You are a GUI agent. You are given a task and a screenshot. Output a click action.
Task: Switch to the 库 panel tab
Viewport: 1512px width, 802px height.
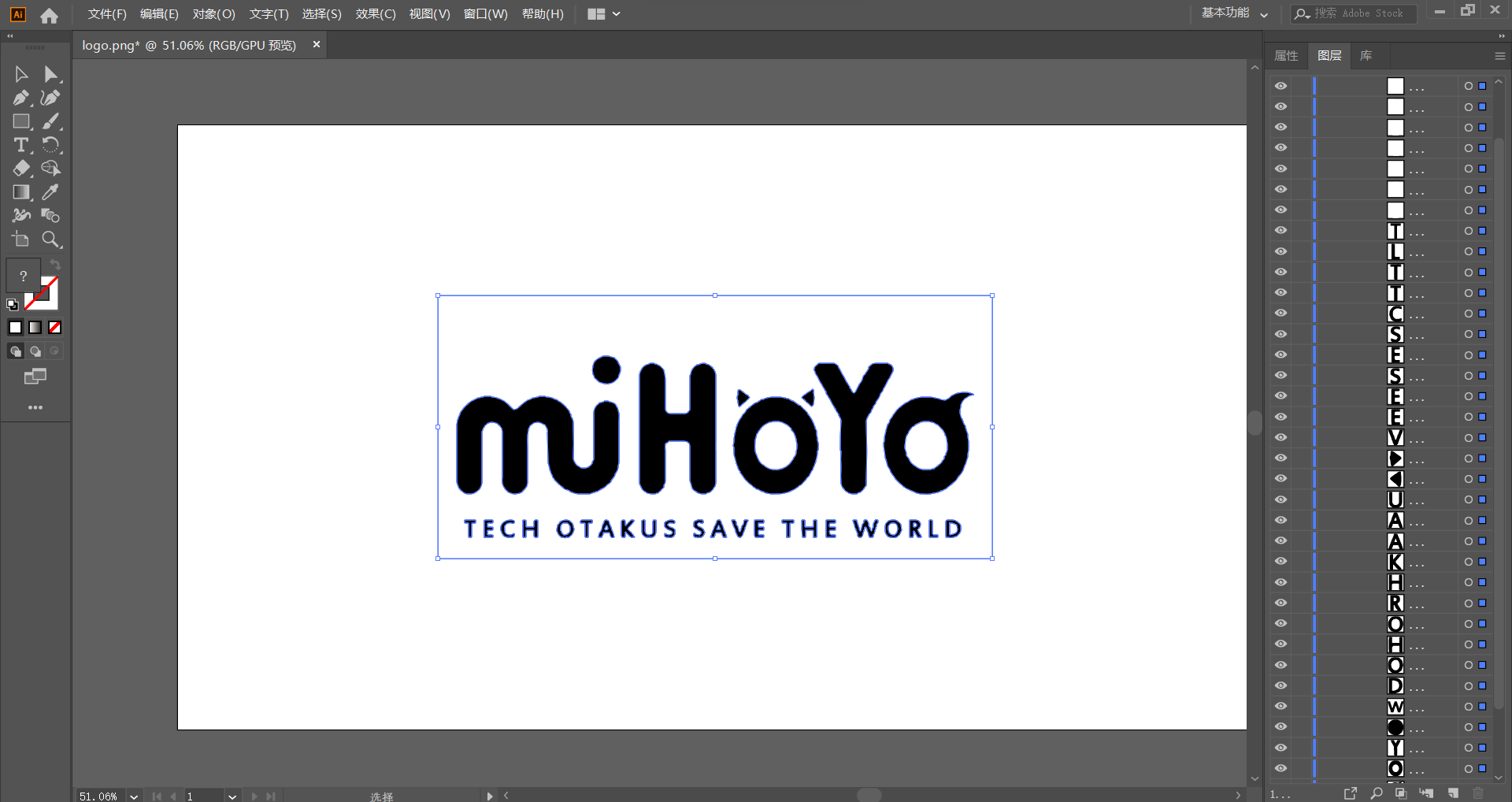(1366, 56)
